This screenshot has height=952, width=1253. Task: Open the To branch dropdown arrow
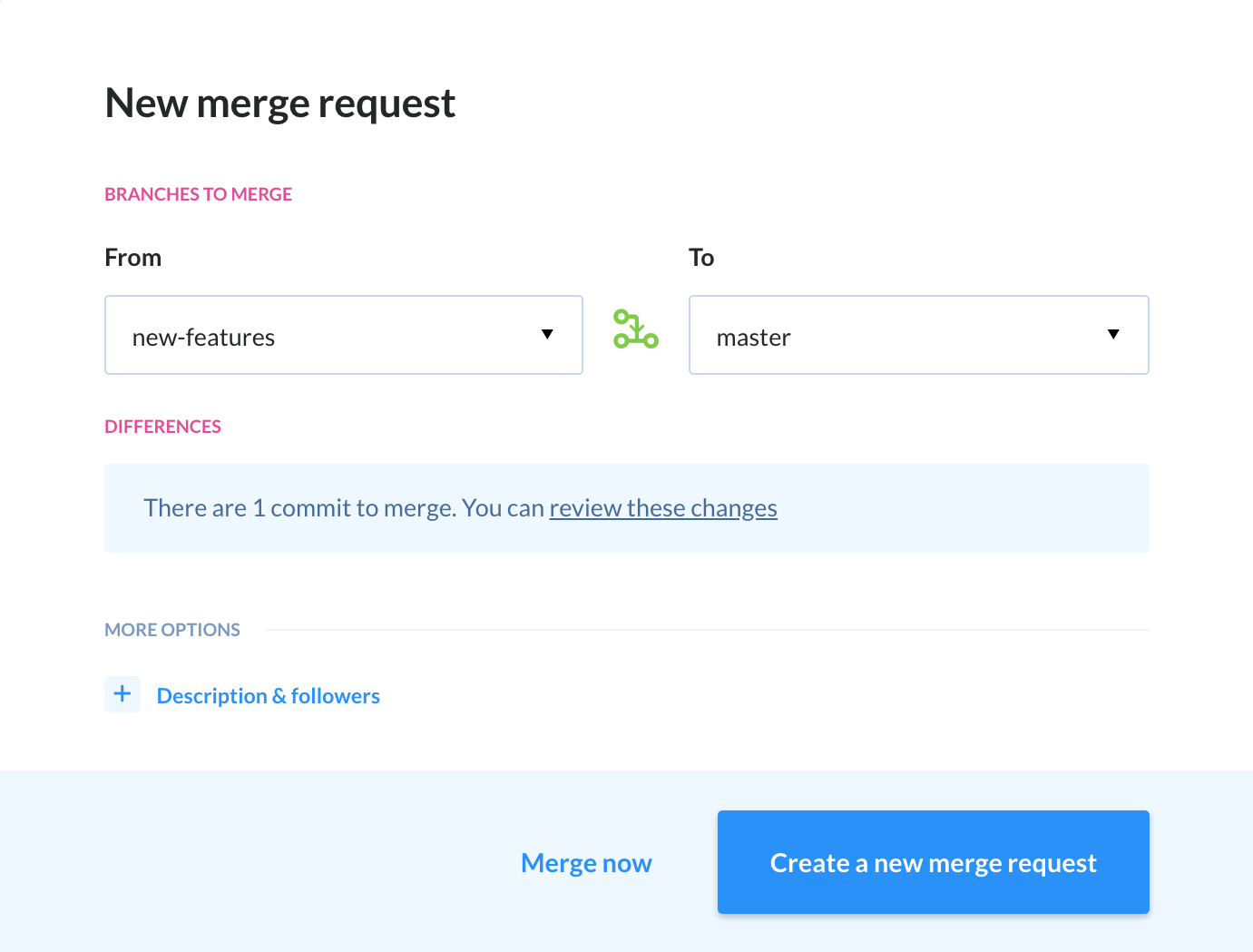1113,334
